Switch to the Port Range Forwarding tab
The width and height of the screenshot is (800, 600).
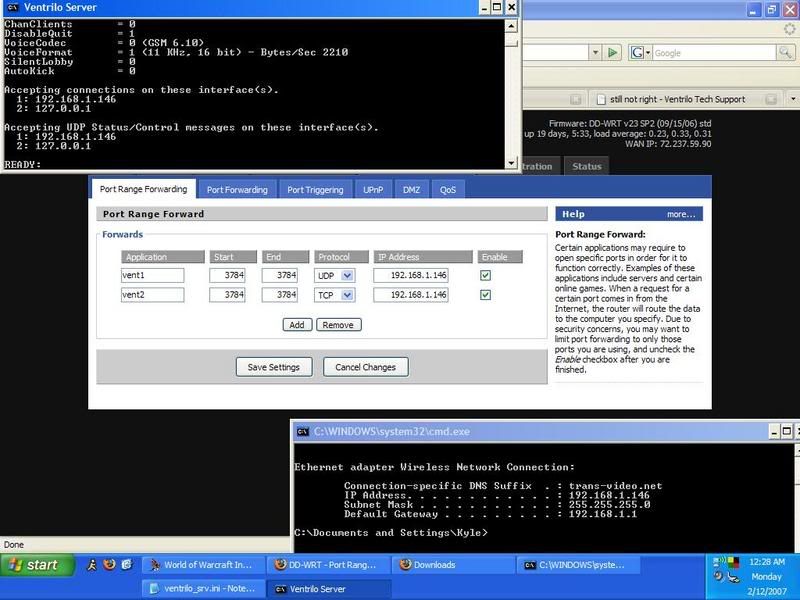[x=143, y=189]
